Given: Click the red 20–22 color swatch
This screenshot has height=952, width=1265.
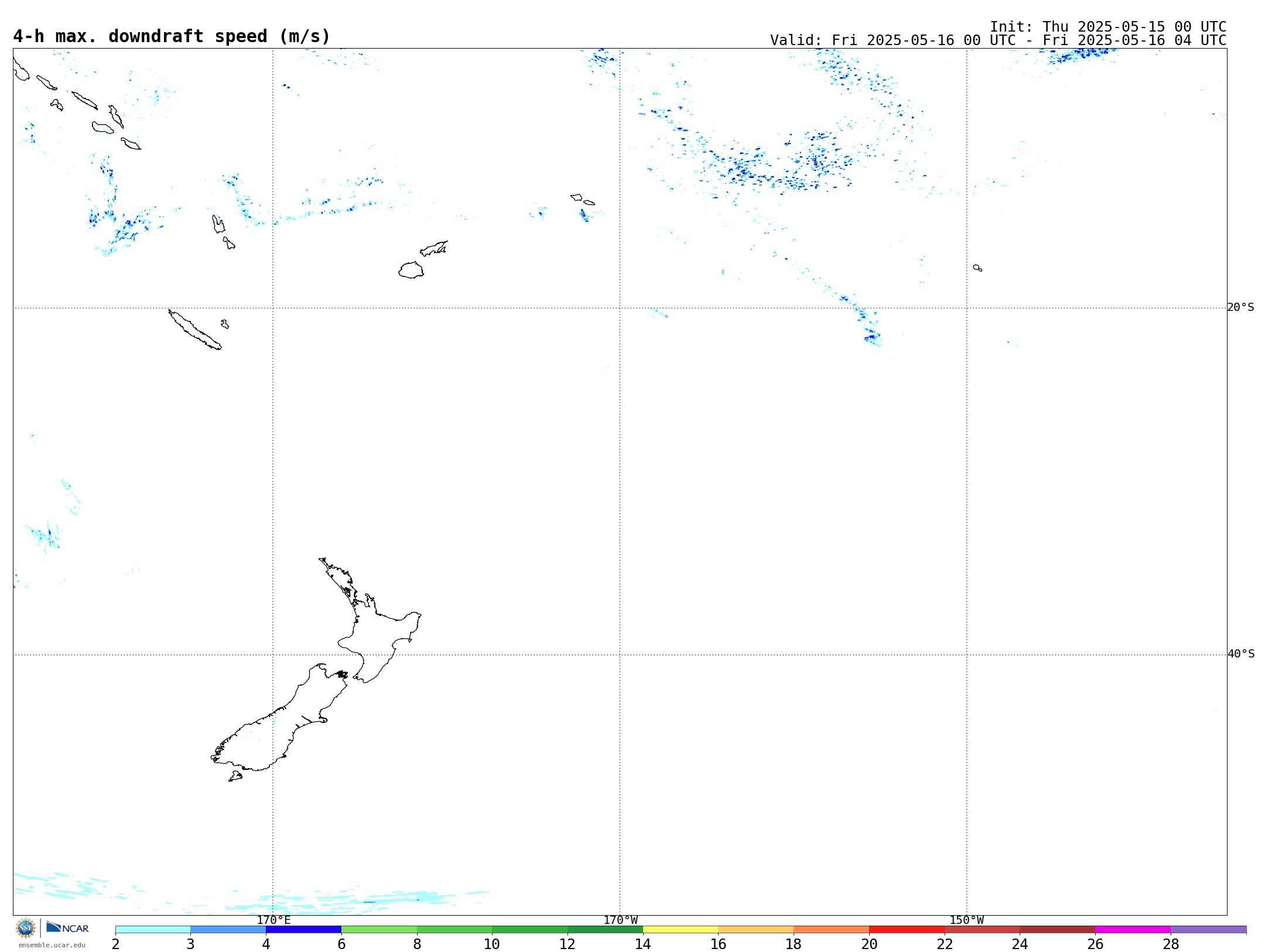Looking at the screenshot, I should pyautogui.click(x=907, y=929).
